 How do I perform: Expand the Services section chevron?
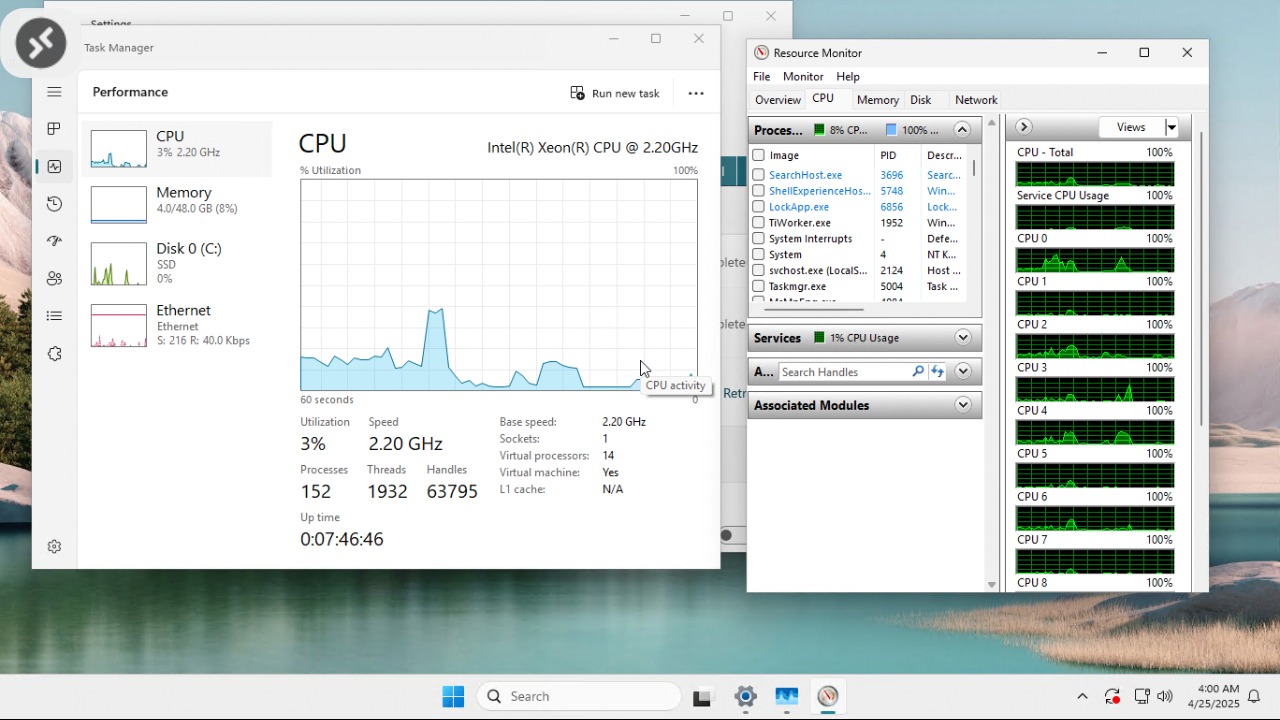coord(962,338)
